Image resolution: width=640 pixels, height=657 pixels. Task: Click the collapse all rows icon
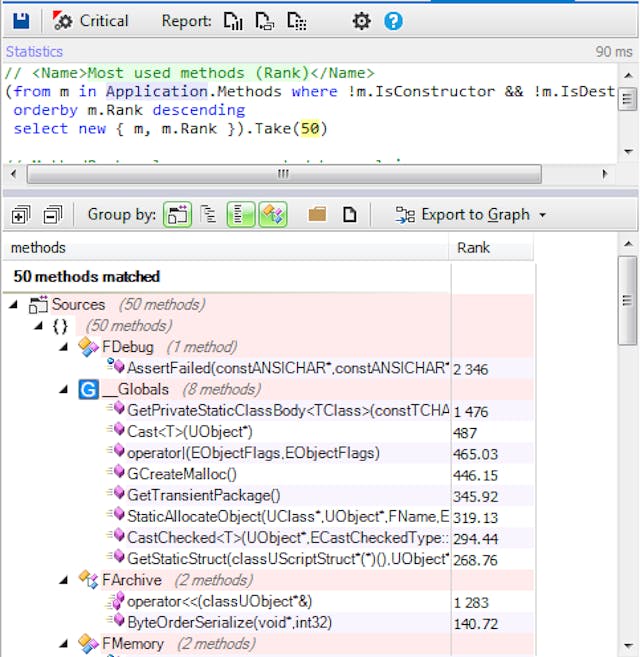[x=52, y=214]
